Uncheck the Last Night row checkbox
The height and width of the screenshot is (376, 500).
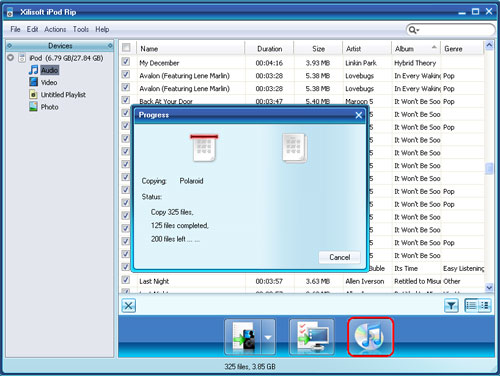tap(126, 280)
